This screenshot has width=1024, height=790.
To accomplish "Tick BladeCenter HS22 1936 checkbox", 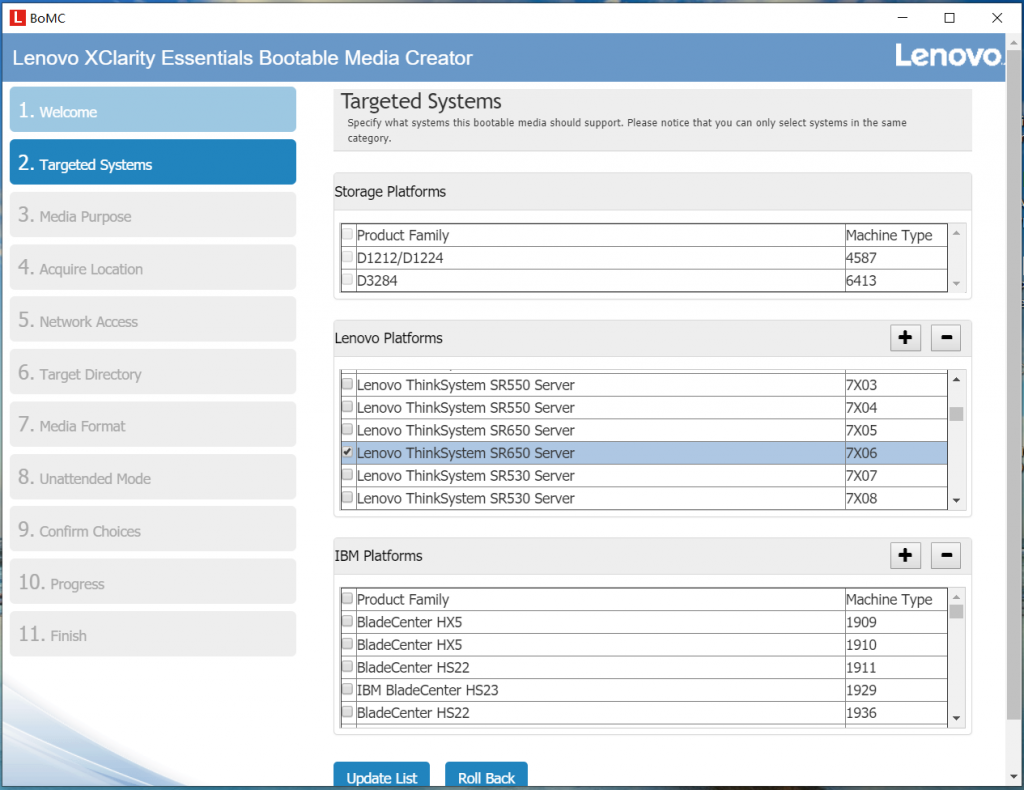I will (347, 712).
